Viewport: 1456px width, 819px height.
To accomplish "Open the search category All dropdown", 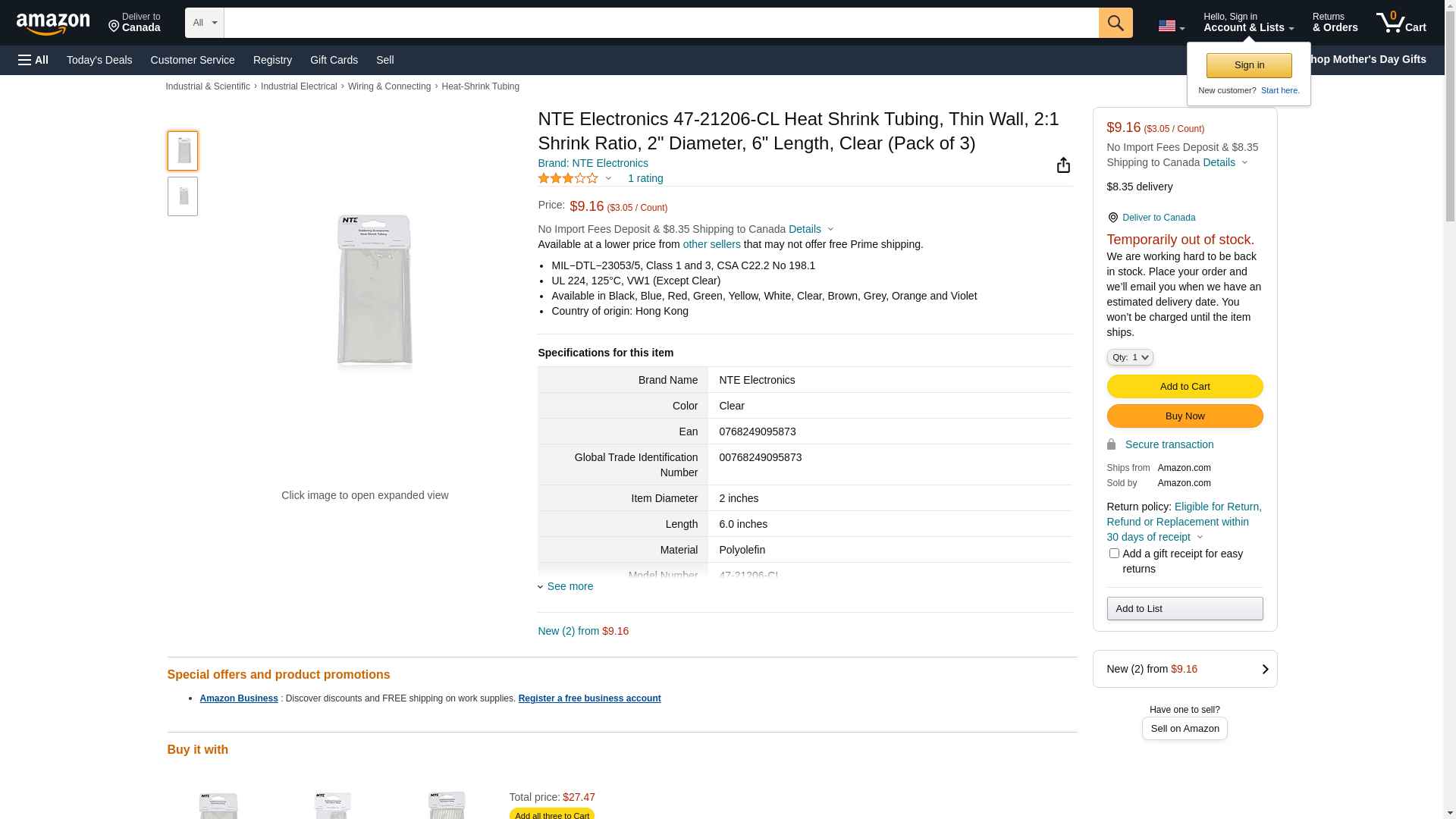I will (x=204, y=23).
